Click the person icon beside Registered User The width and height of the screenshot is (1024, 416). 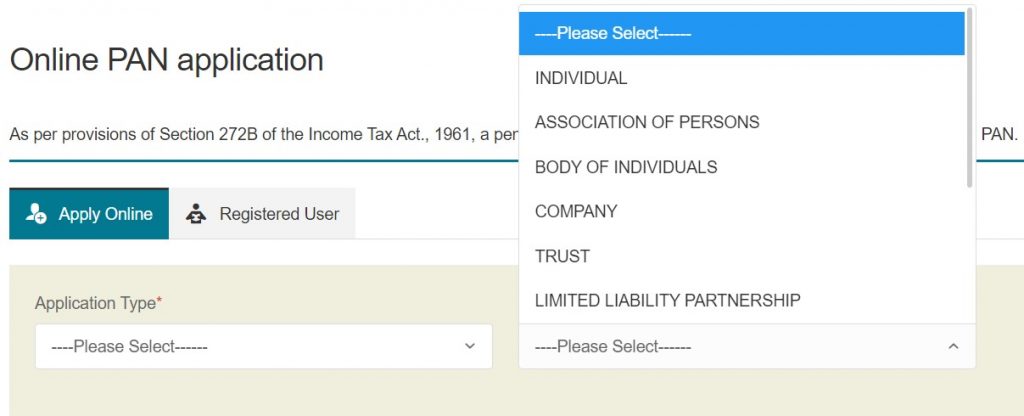195,214
